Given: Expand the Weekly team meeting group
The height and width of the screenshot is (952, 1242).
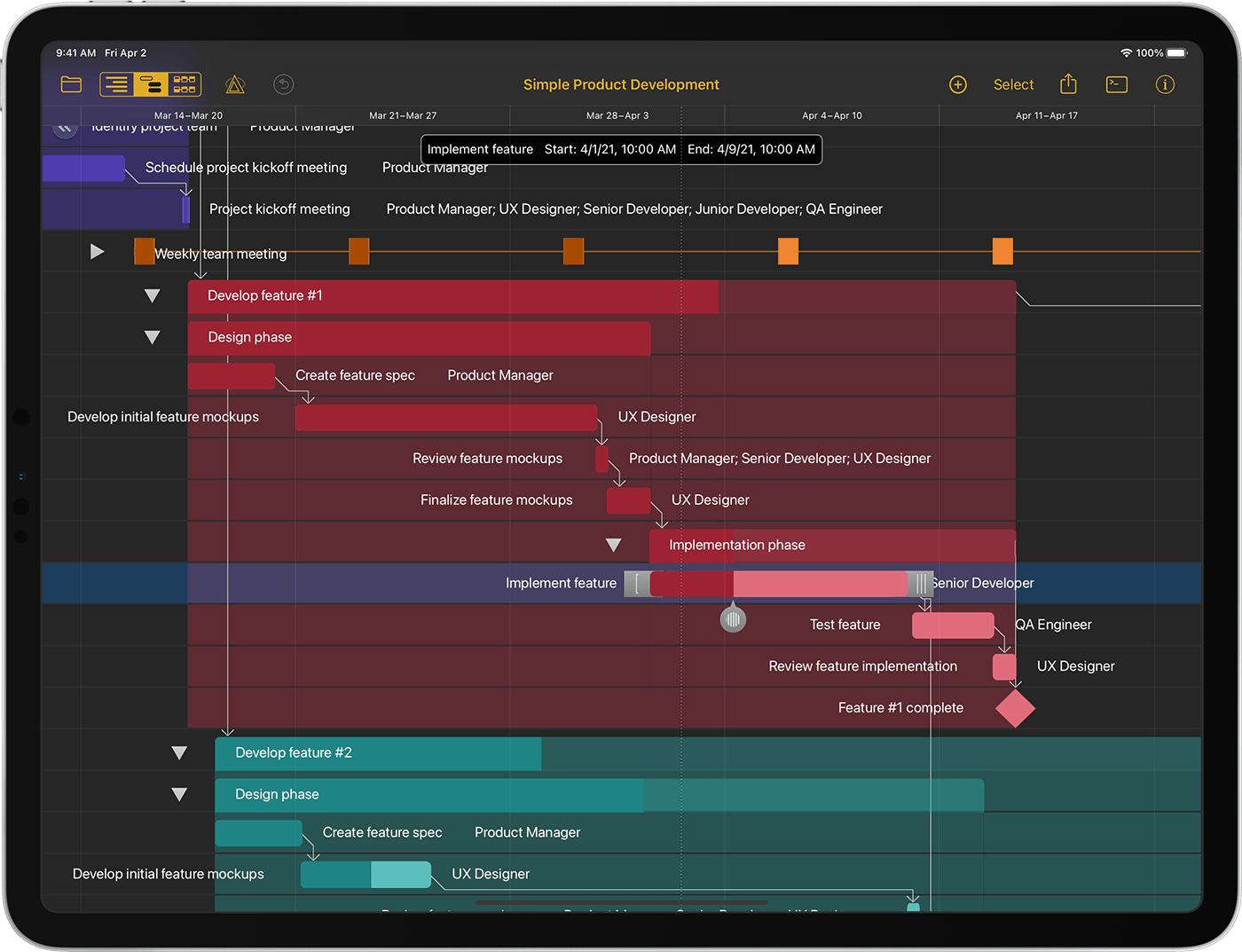Looking at the screenshot, I should click(98, 251).
